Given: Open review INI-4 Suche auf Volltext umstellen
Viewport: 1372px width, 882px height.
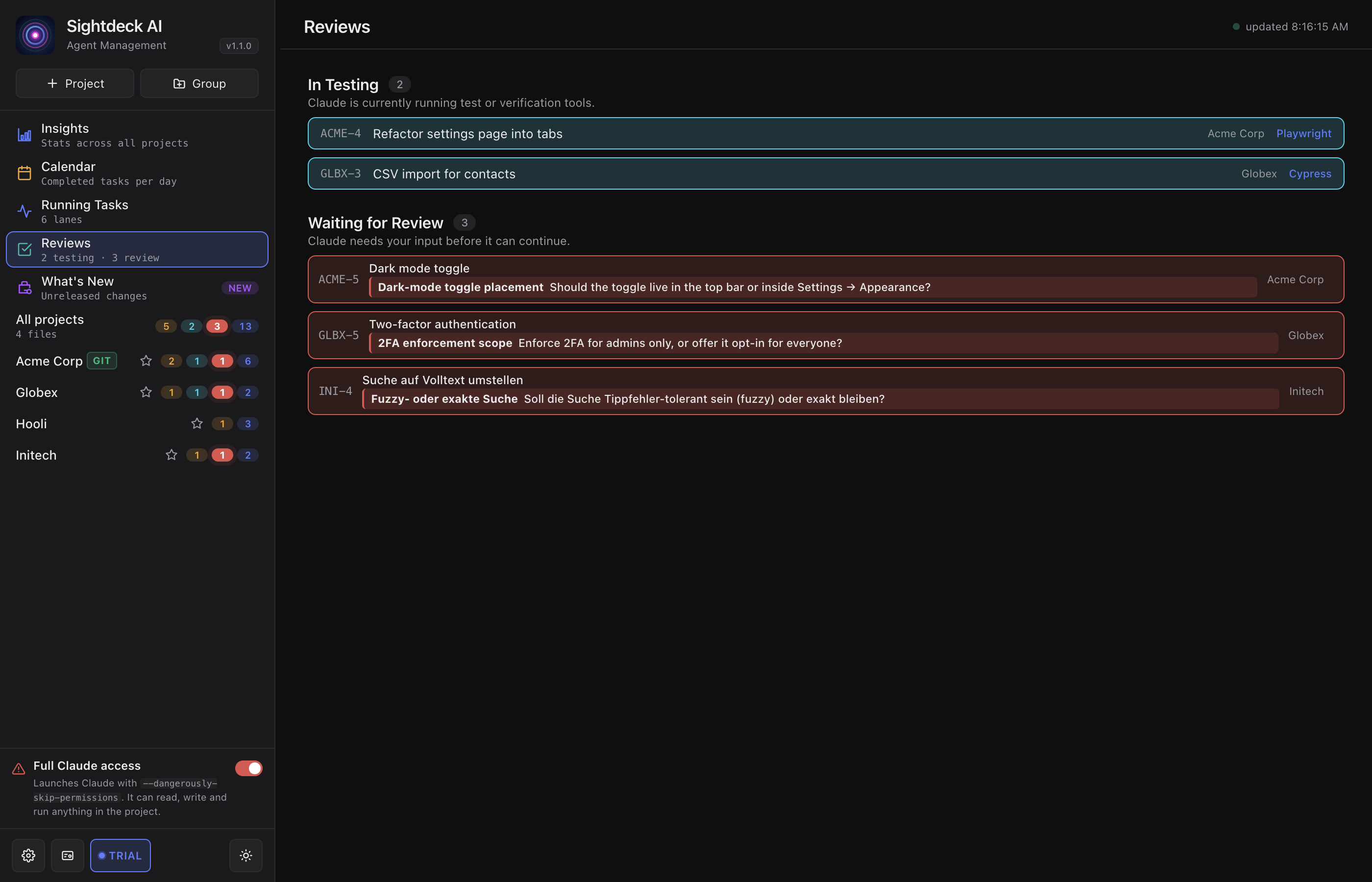Looking at the screenshot, I should tap(826, 391).
